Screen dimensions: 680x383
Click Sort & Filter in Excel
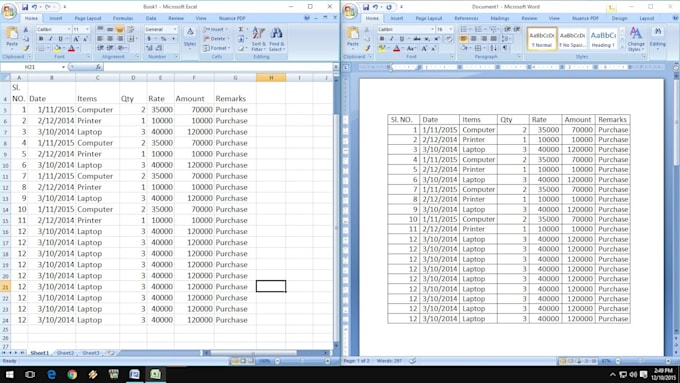(258, 39)
